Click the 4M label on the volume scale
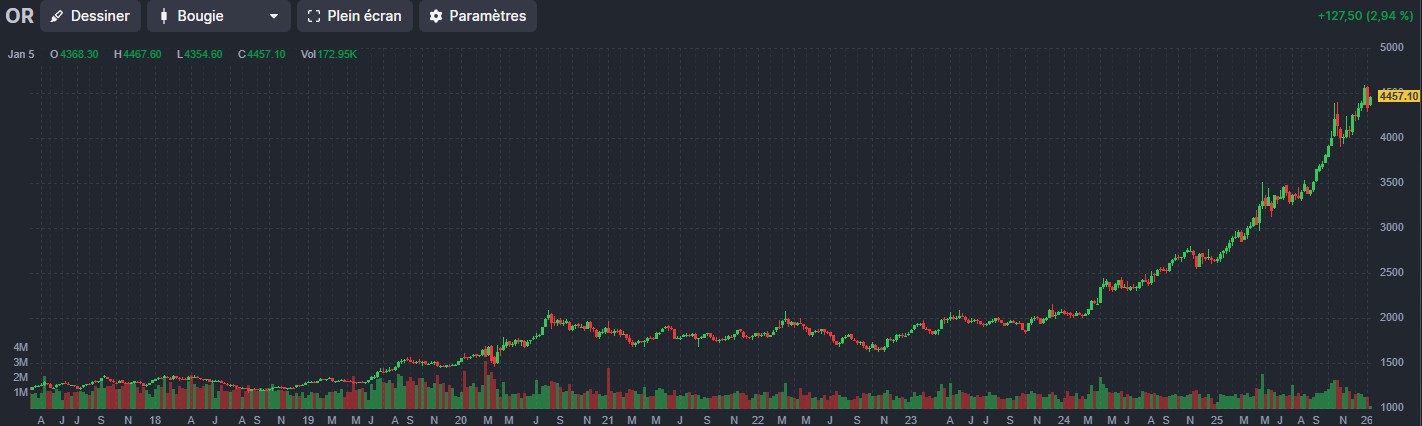Image resolution: width=1422 pixels, height=426 pixels. pyautogui.click(x=20, y=346)
